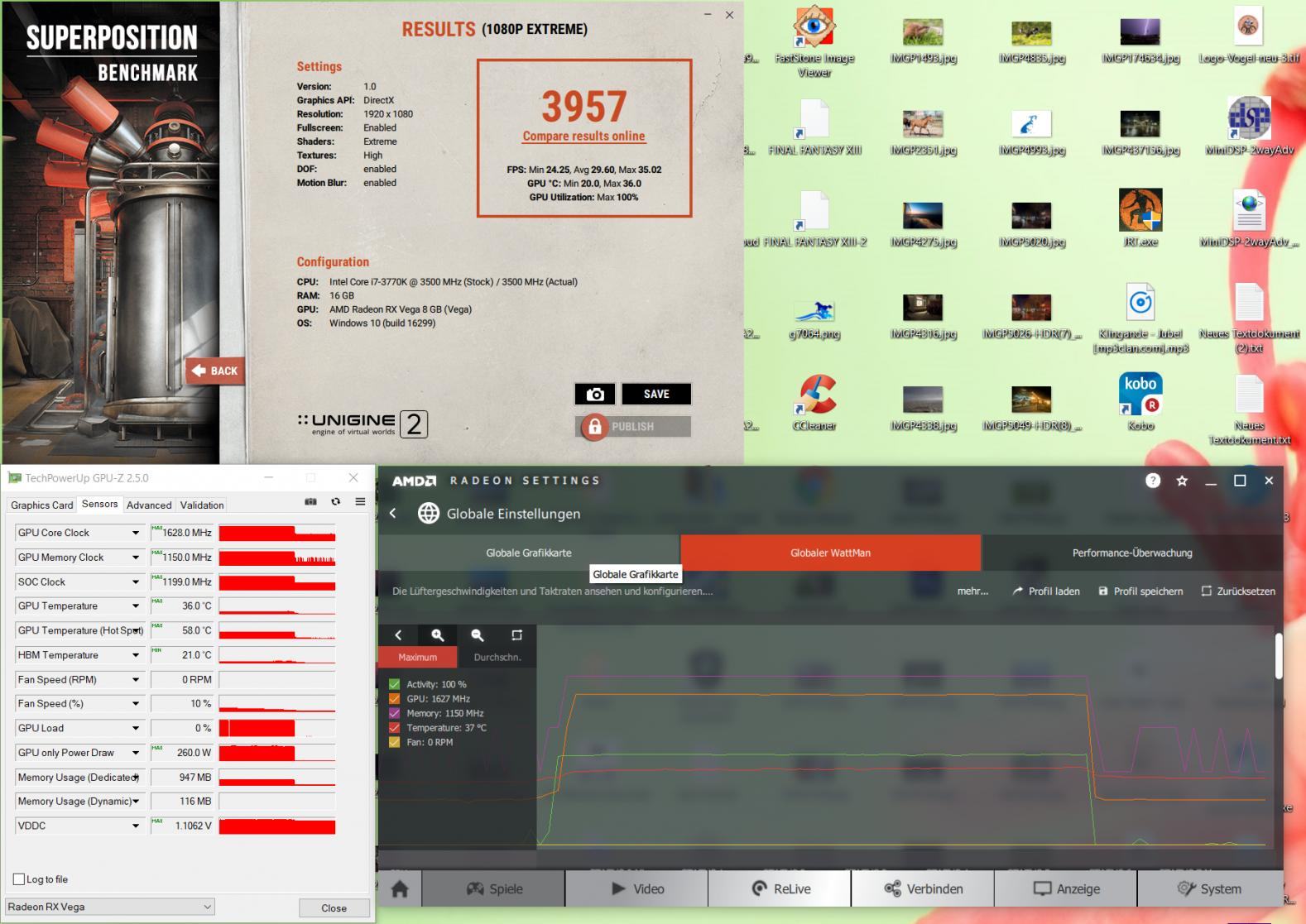The image size is (1306, 924).
Task: Enable Log to file checkbox
Action: point(19,879)
